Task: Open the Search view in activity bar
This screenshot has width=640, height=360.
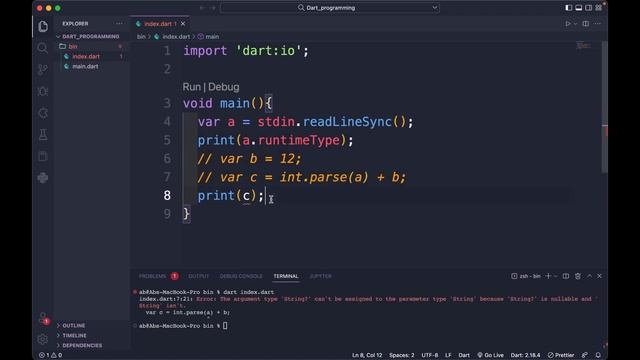Action: pos(43,48)
